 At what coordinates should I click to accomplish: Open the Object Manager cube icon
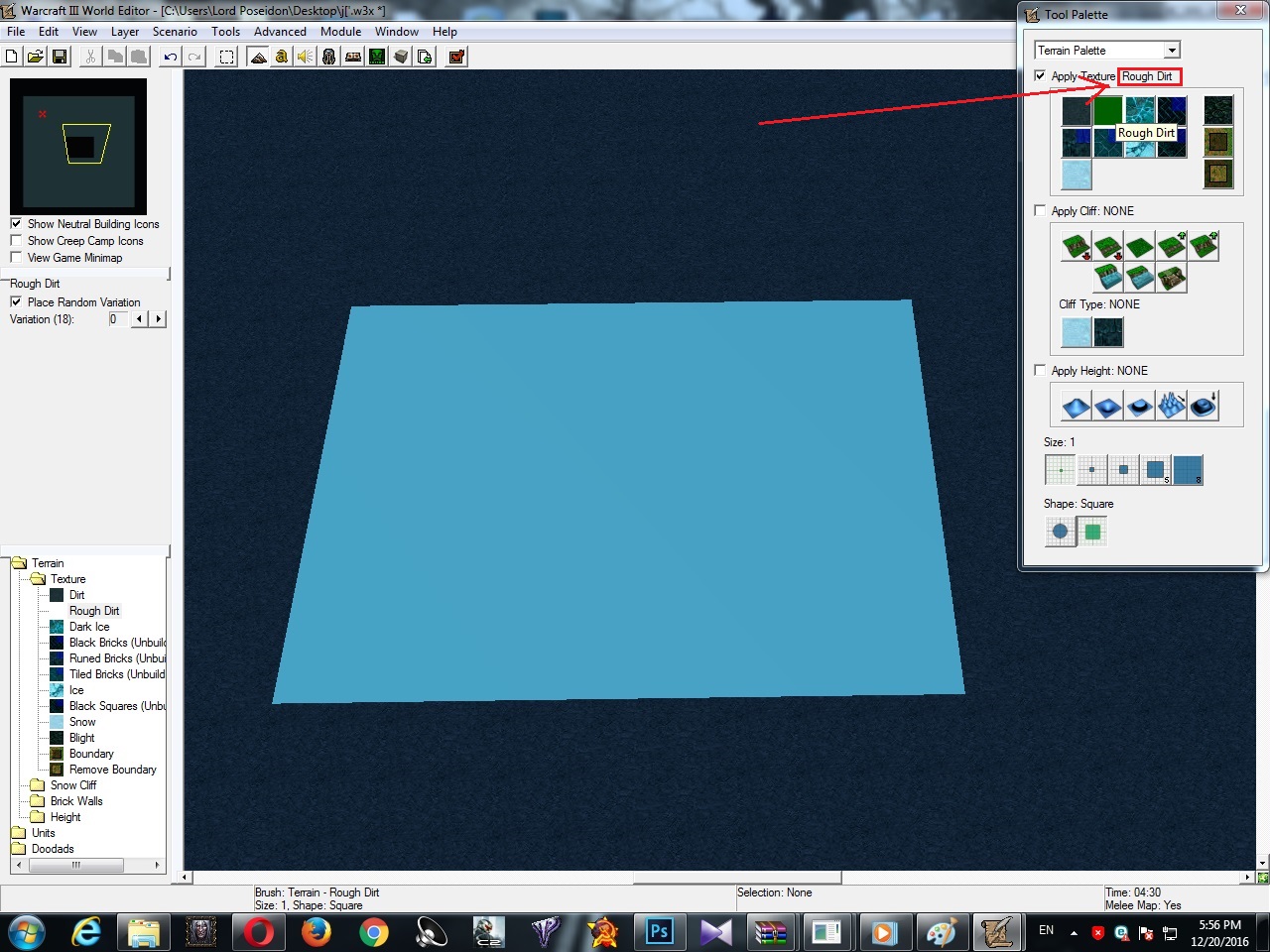401,57
